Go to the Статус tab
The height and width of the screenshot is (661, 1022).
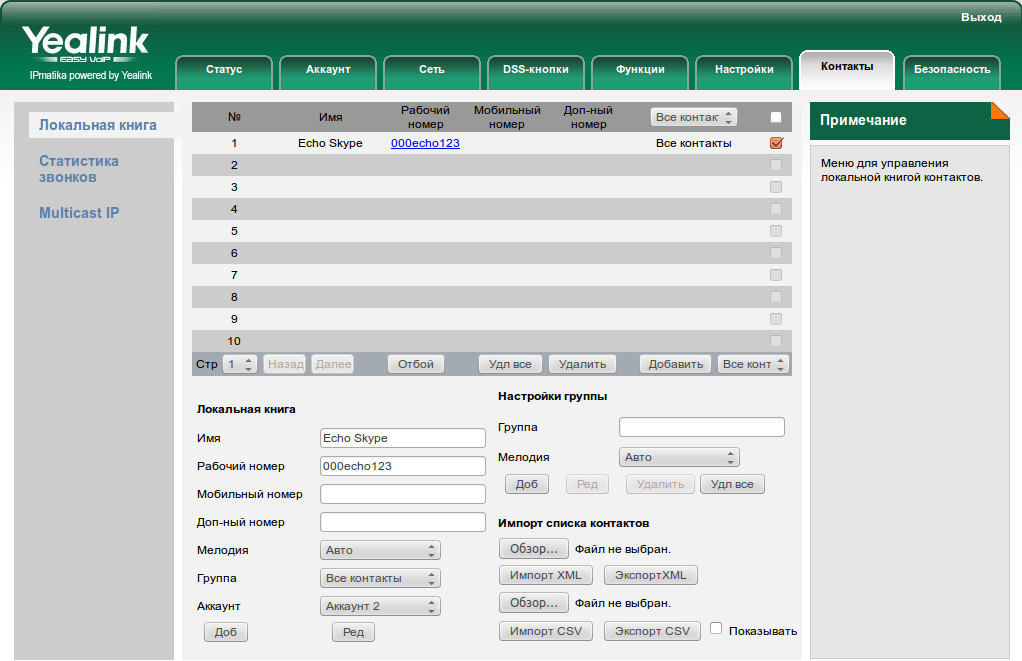coord(224,70)
